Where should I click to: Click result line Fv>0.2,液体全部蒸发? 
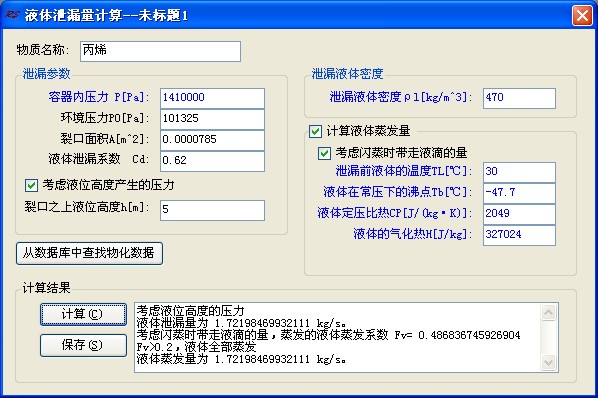(196, 347)
